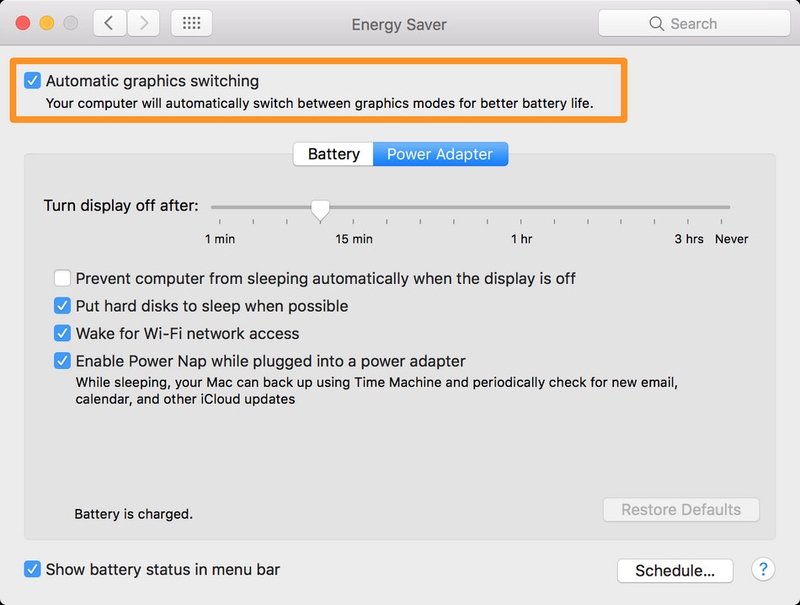The height and width of the screenshot is (605, 800).
Task: Toggle Automatic graphics switching checkbox
Action: point(33,81)
